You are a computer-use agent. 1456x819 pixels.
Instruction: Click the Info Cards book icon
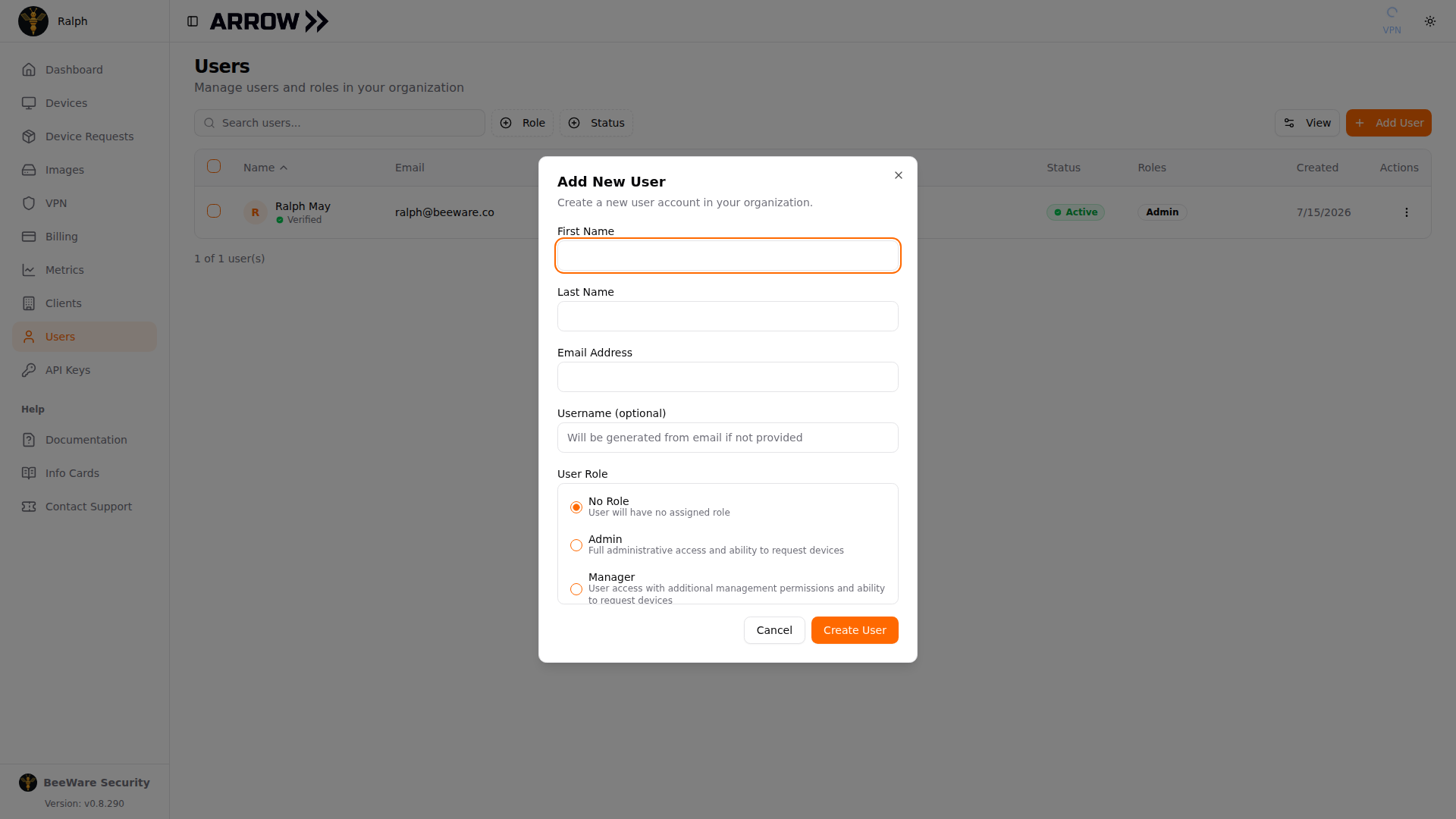coord(29,473)
